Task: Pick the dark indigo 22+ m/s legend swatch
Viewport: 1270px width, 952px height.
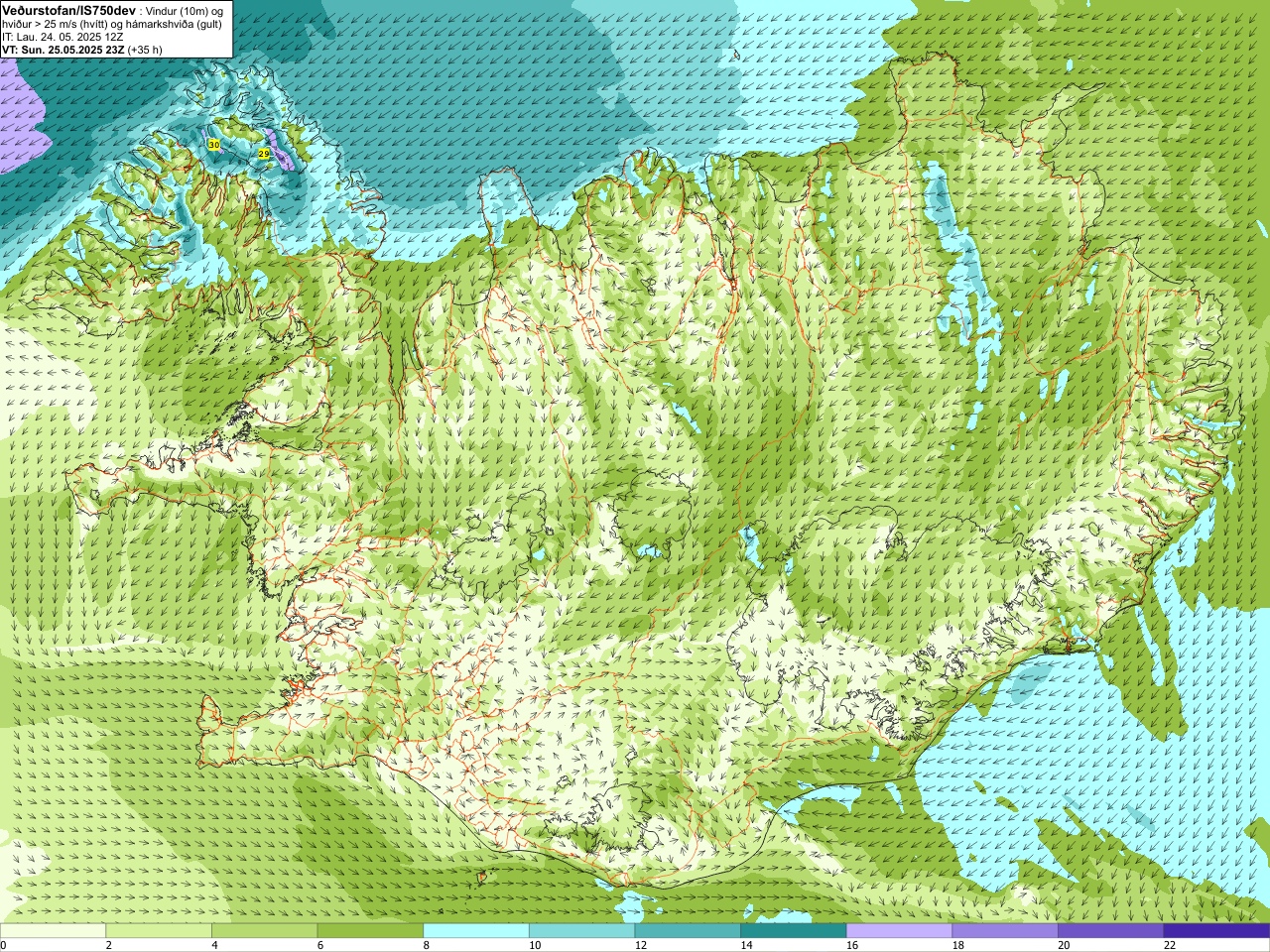Action: coord(1216,931)
